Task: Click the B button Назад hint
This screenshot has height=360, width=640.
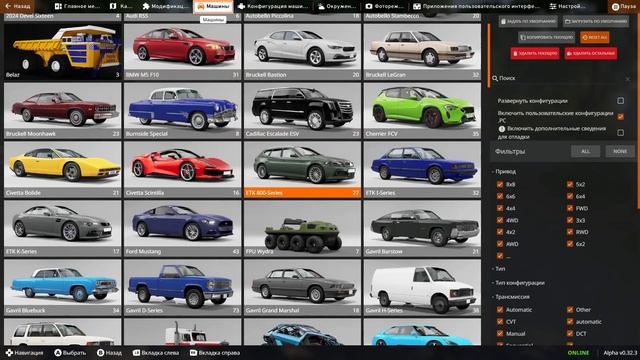Action: (109, 353)
